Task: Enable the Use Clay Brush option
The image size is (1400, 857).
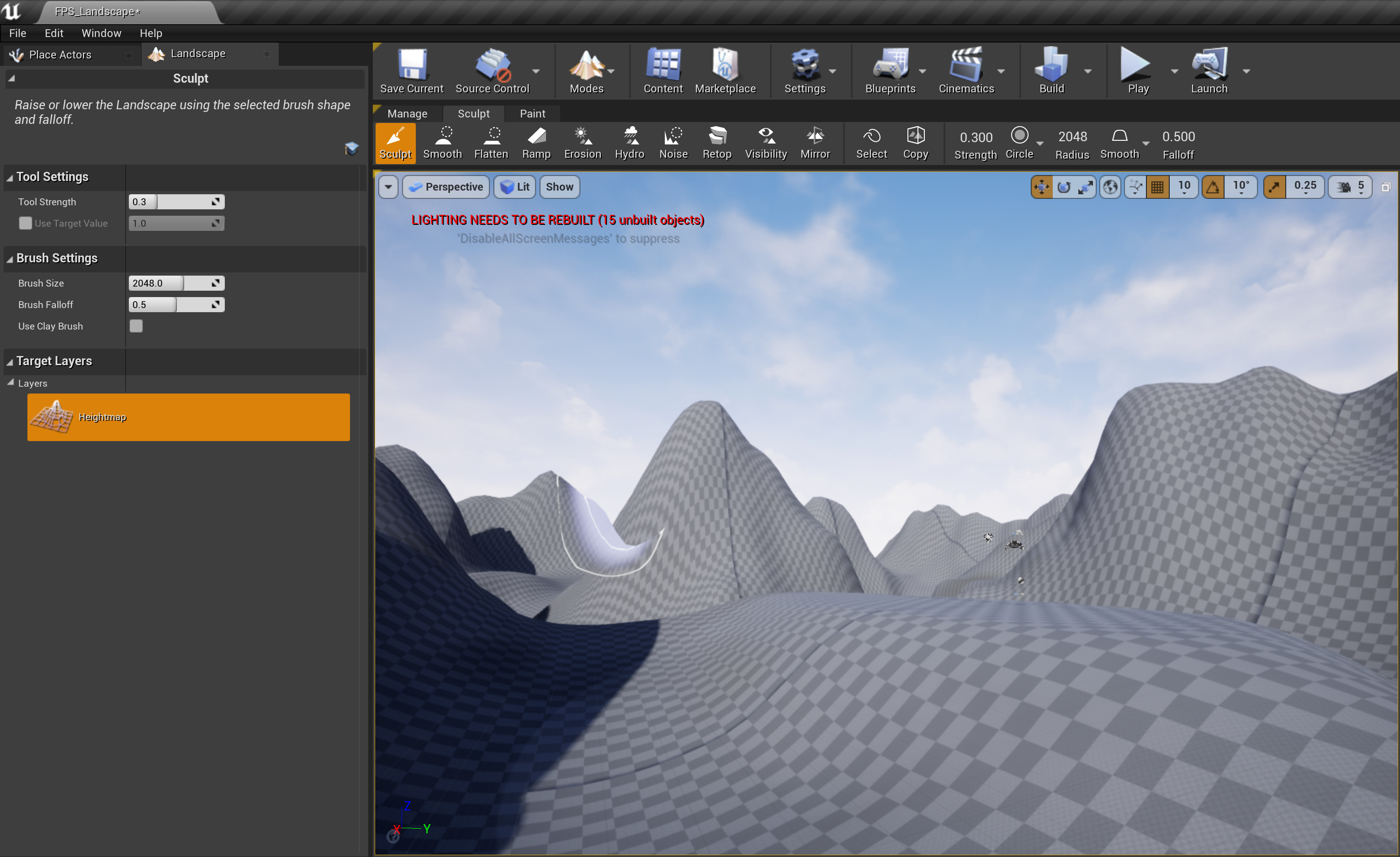Action: (136, 325)
